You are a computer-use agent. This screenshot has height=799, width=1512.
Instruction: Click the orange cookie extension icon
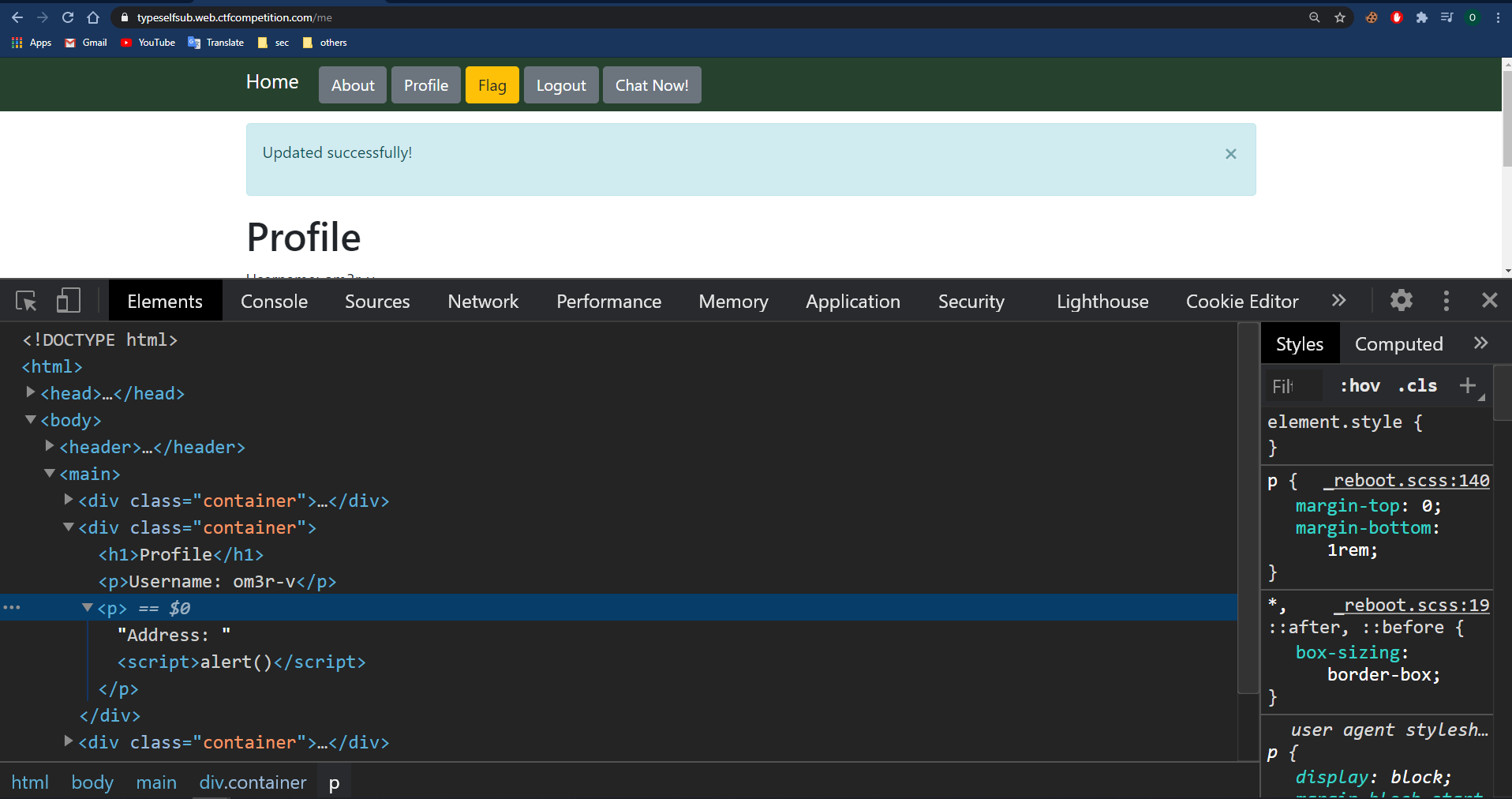(x=1372, y=17)
